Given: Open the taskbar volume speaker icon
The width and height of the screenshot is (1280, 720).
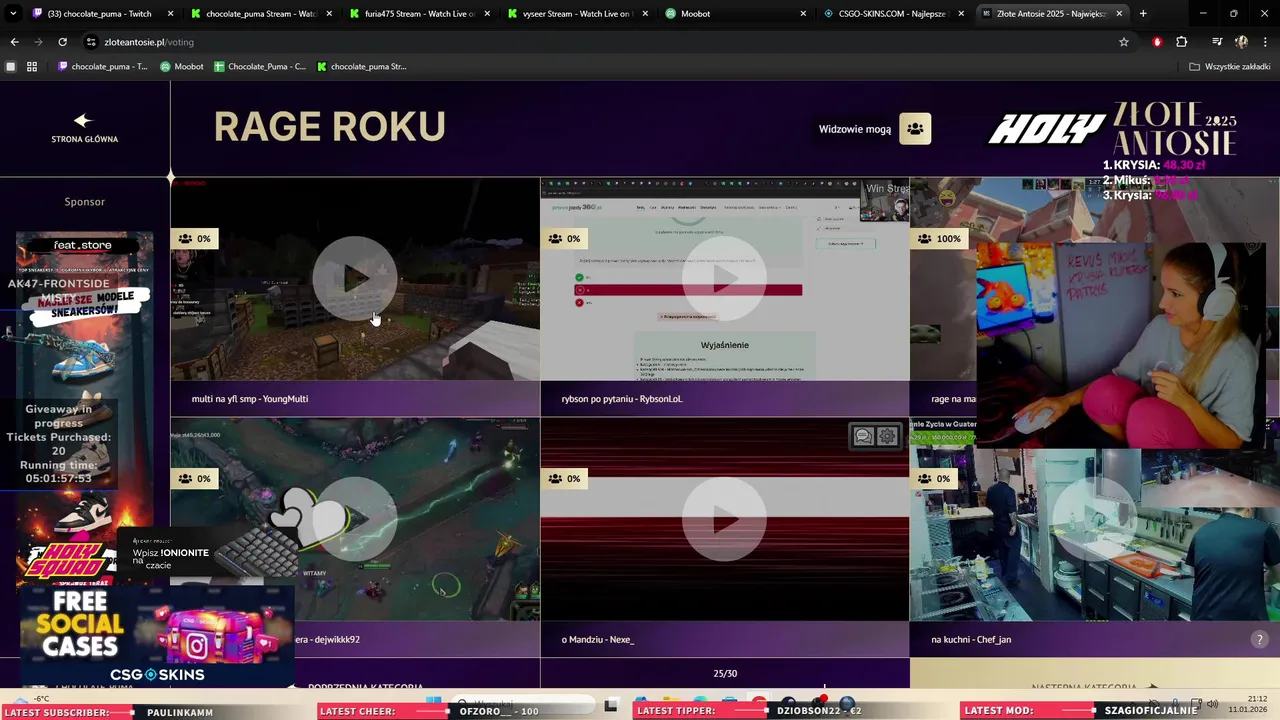Looking at the screenshot, I should coord(1212,704).
